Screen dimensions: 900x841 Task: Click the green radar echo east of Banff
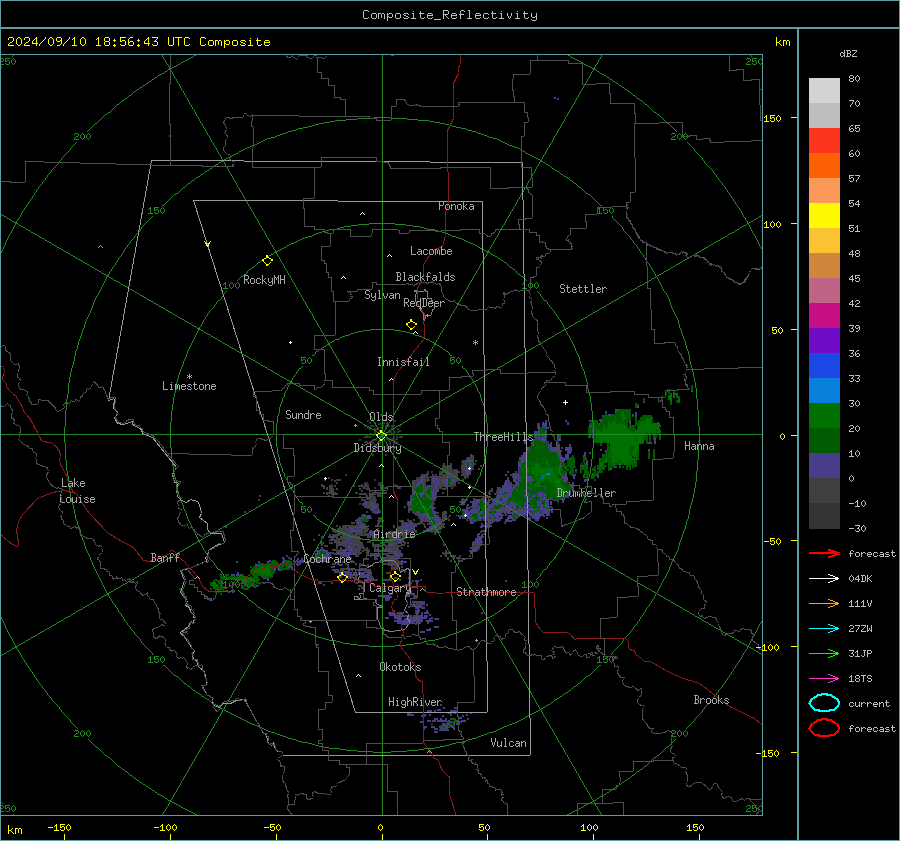click(x=253, y=574)
